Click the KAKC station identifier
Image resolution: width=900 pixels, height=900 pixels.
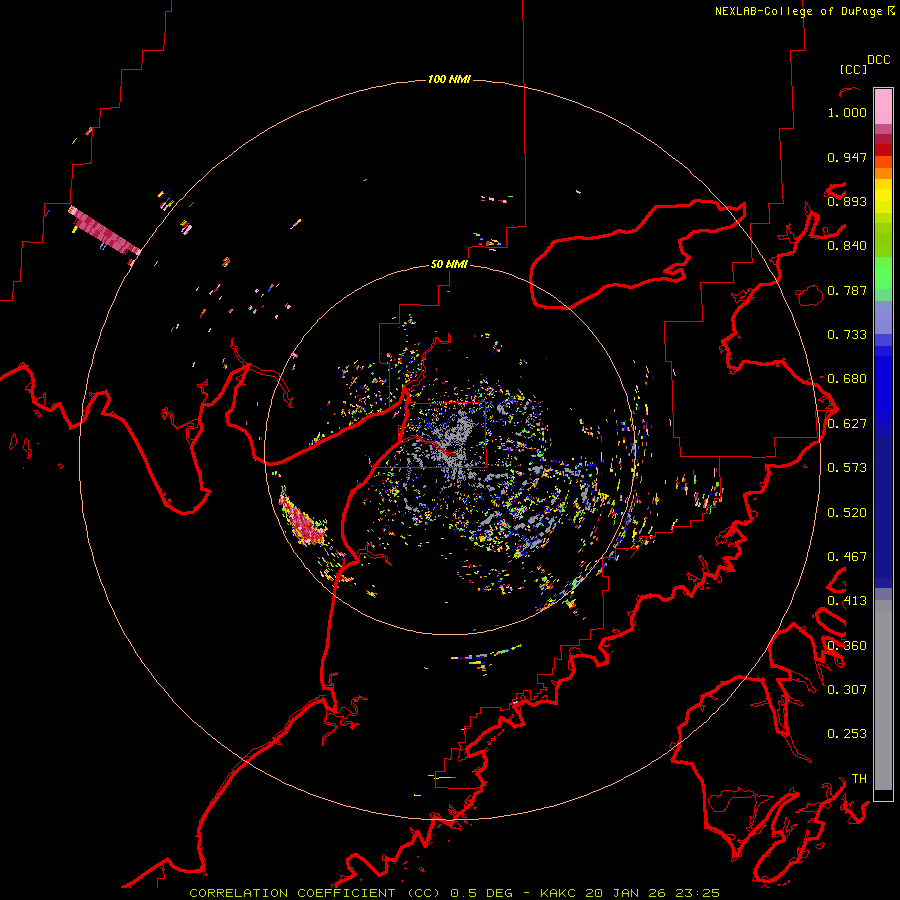pos(560,893)
